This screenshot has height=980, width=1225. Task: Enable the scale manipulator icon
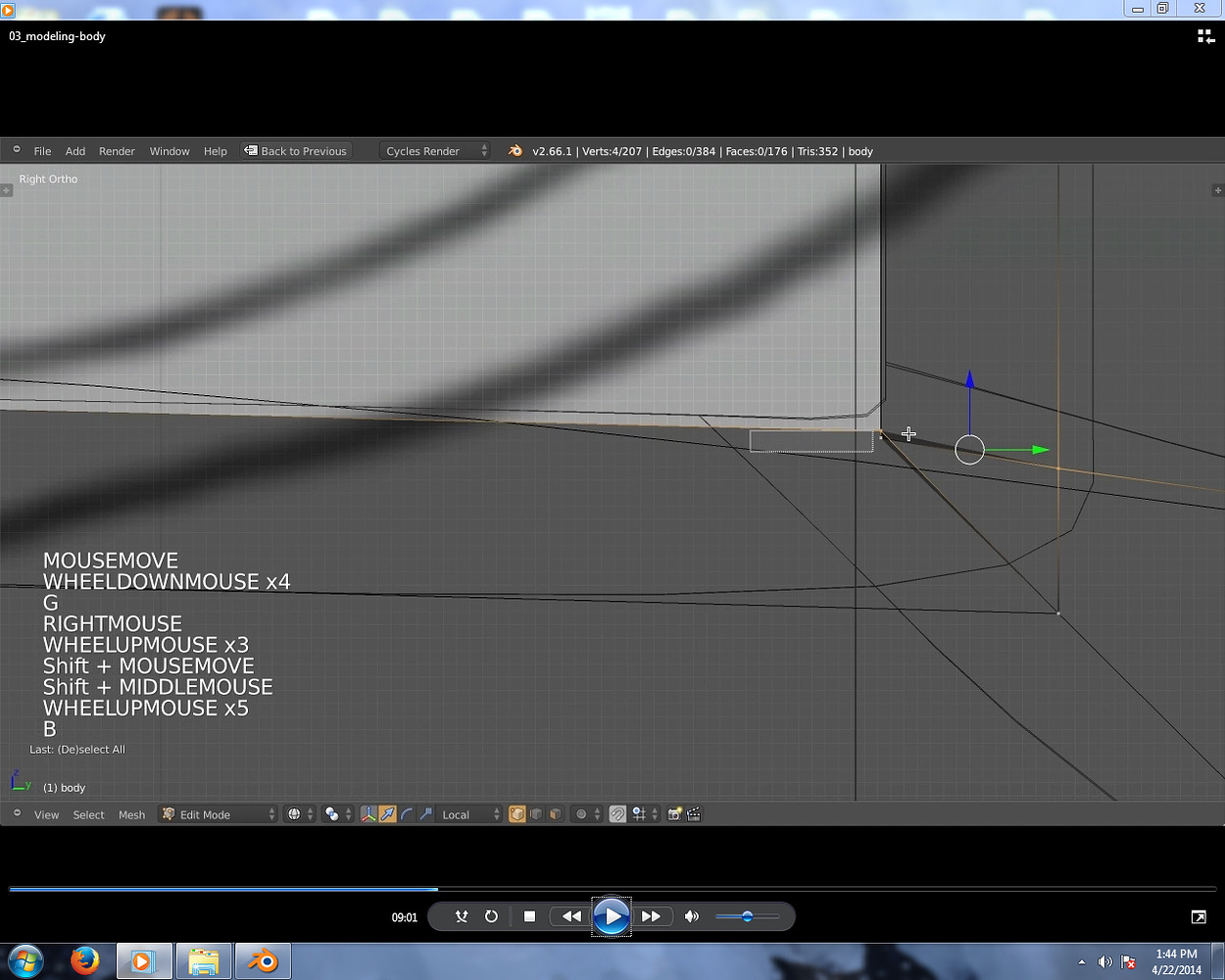click(425, 814)
